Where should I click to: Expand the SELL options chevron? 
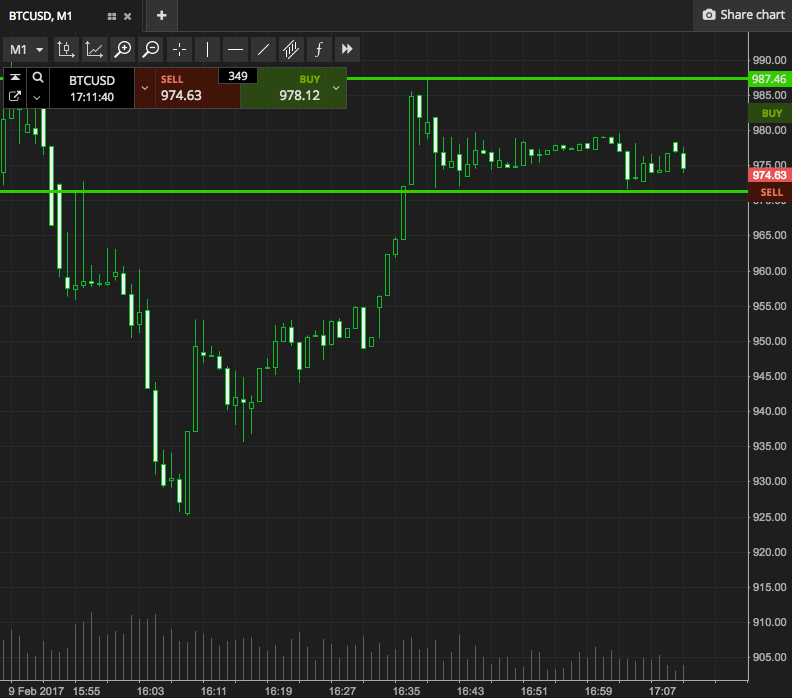(x=145, y=88)
